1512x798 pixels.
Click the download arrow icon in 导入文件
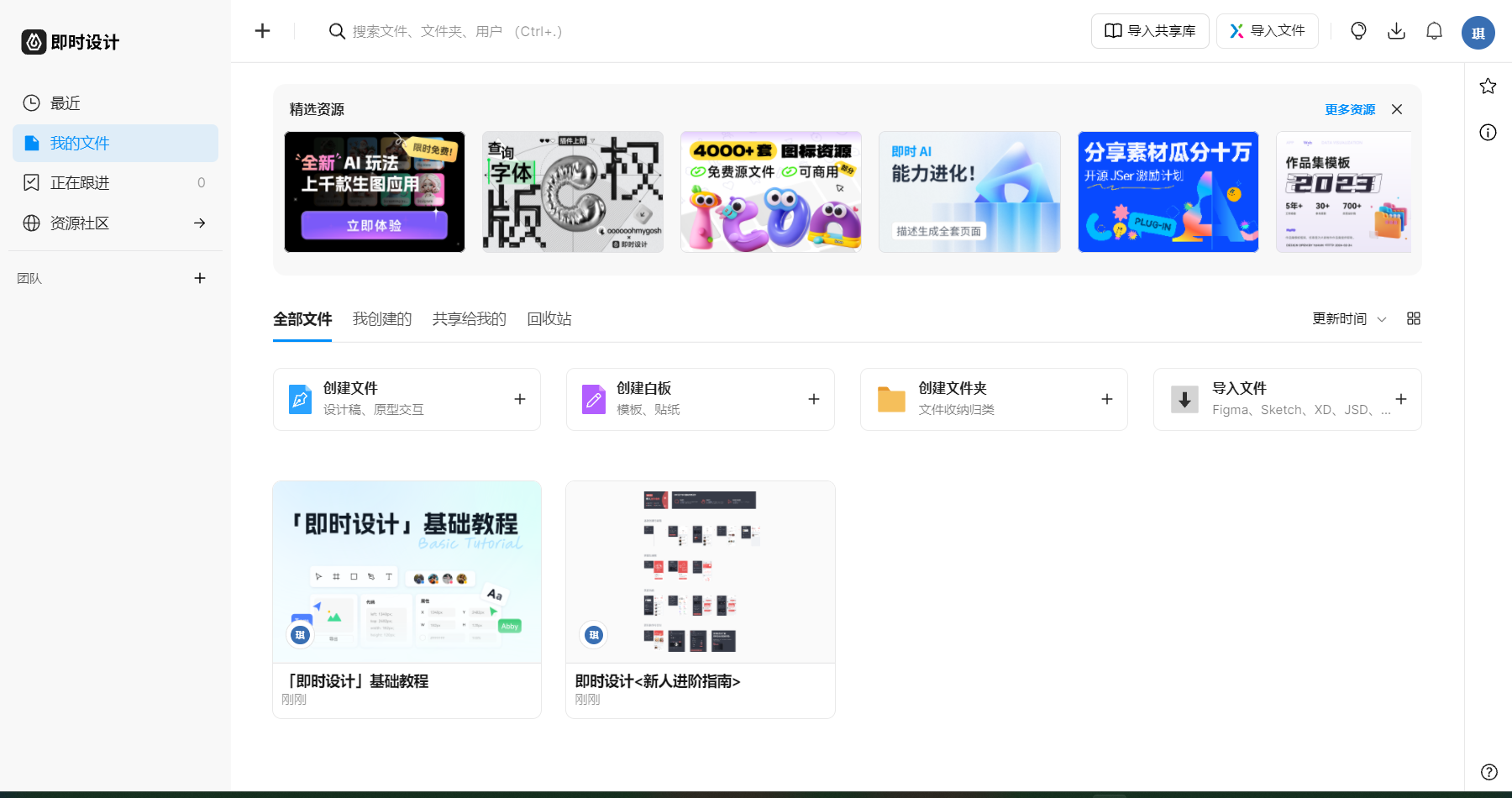click(x=1184, y=399)
